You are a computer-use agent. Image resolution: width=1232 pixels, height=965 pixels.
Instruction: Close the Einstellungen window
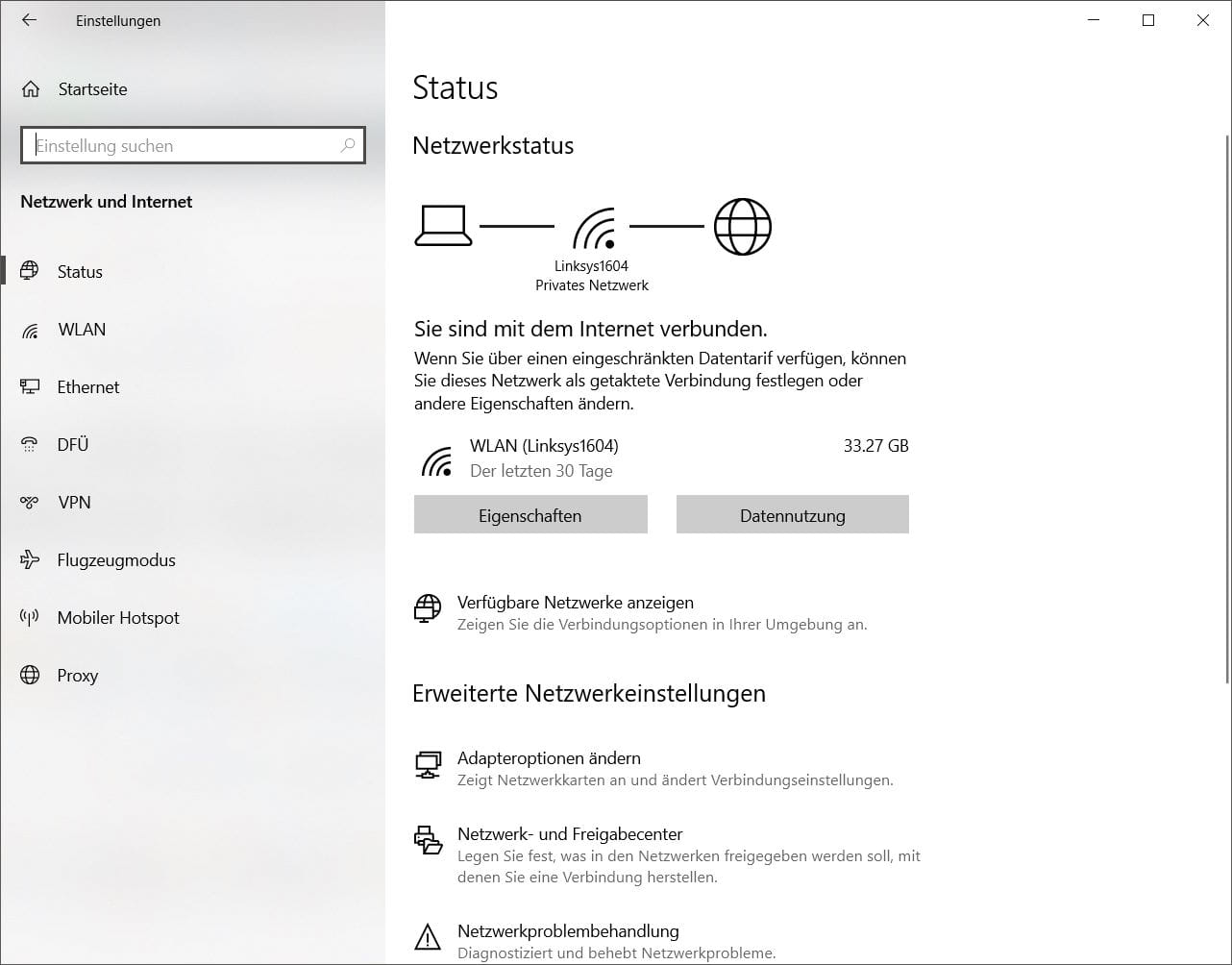[1202, 20]
